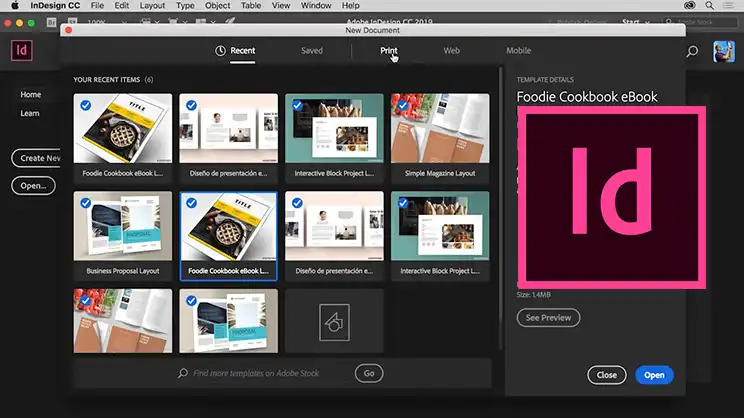Open the Help menu
744x418 pixels.
click(351, 6)
